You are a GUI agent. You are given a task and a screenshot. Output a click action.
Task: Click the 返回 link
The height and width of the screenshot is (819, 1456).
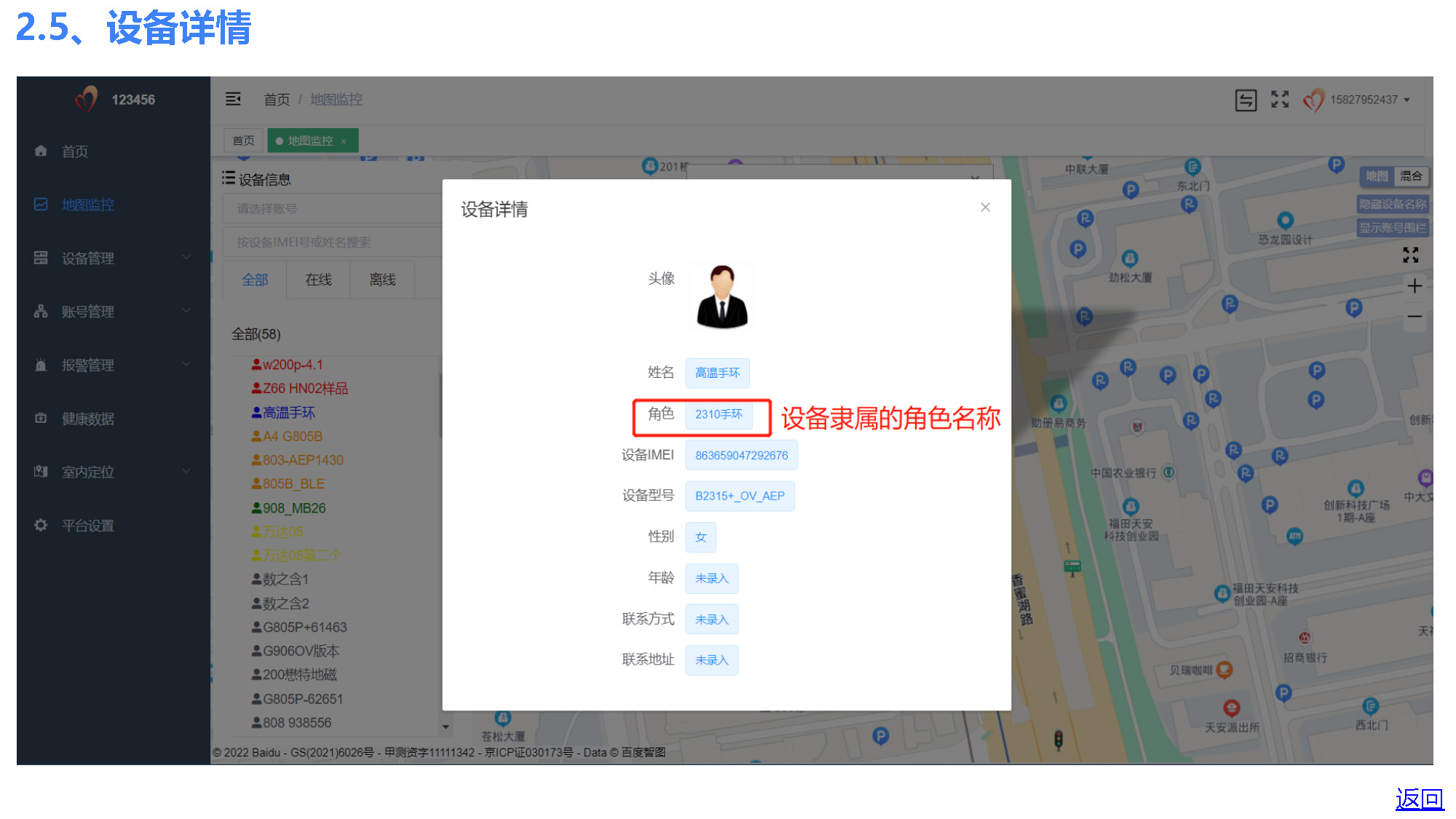click(1420, 799)
